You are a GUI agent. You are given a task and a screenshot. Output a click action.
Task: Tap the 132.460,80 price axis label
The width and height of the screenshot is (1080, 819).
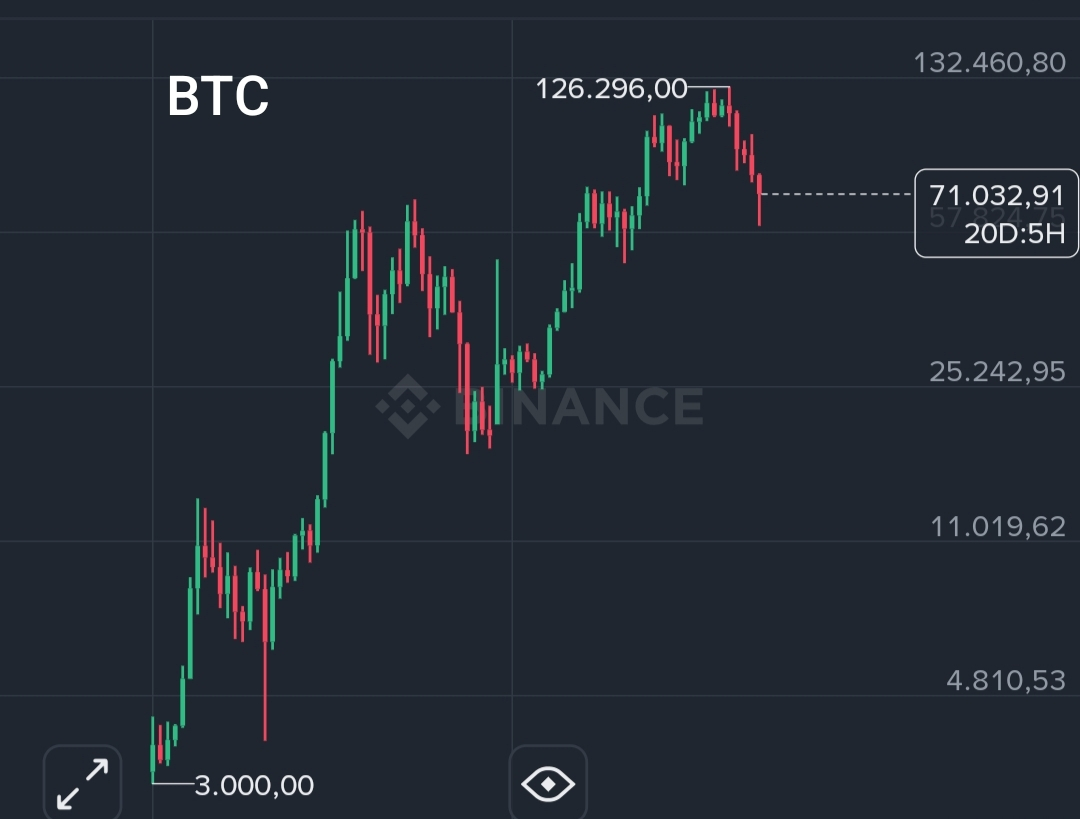[x=989, y=63]
